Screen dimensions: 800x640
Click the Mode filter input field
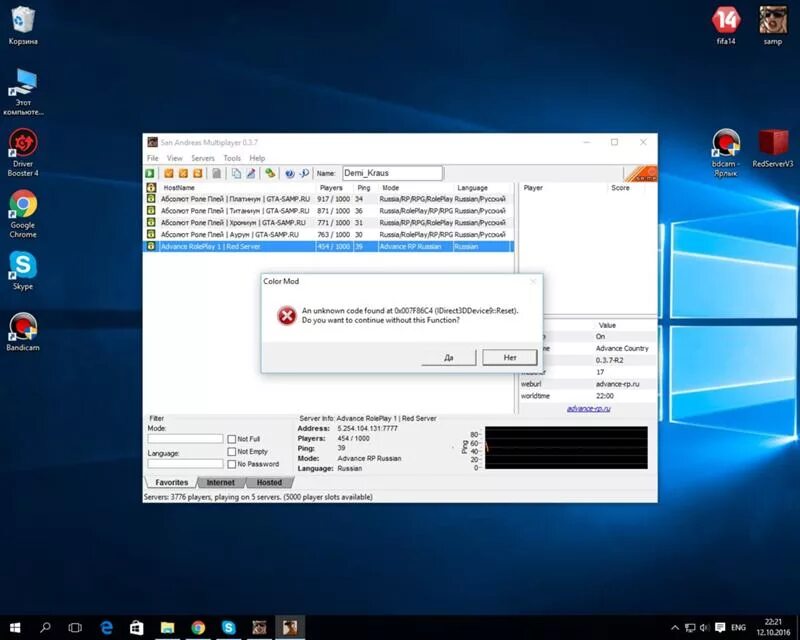185,439
